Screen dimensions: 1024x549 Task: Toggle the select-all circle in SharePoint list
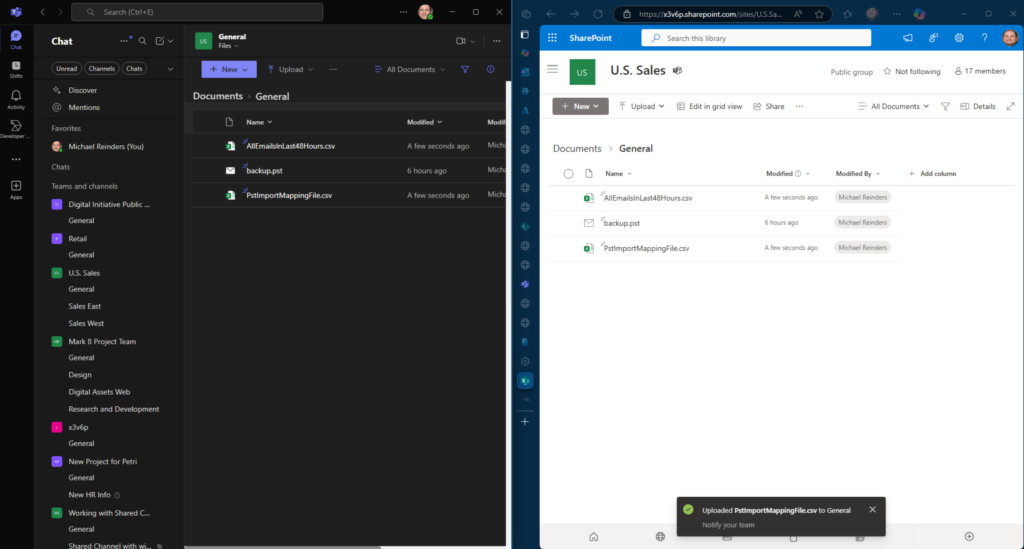click(568, 174)
